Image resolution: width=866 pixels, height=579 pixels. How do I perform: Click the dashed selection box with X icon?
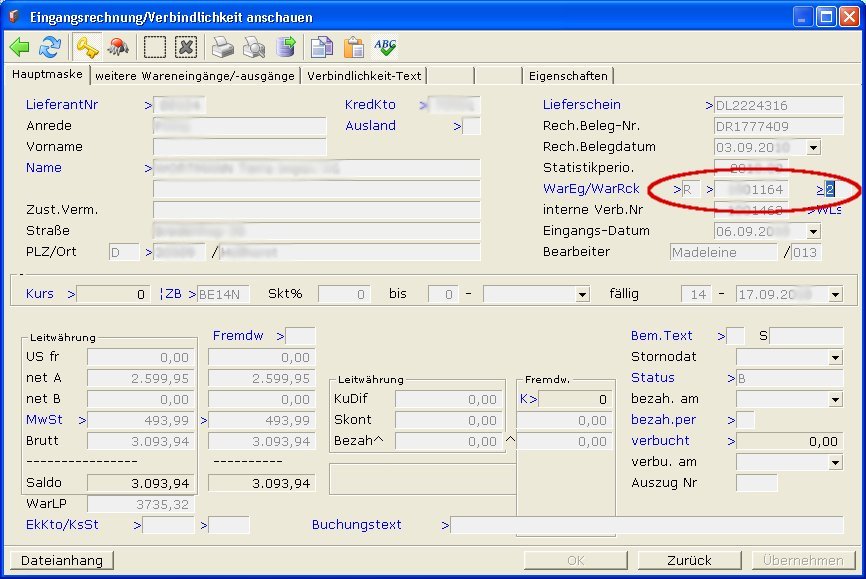click(186, 47)
